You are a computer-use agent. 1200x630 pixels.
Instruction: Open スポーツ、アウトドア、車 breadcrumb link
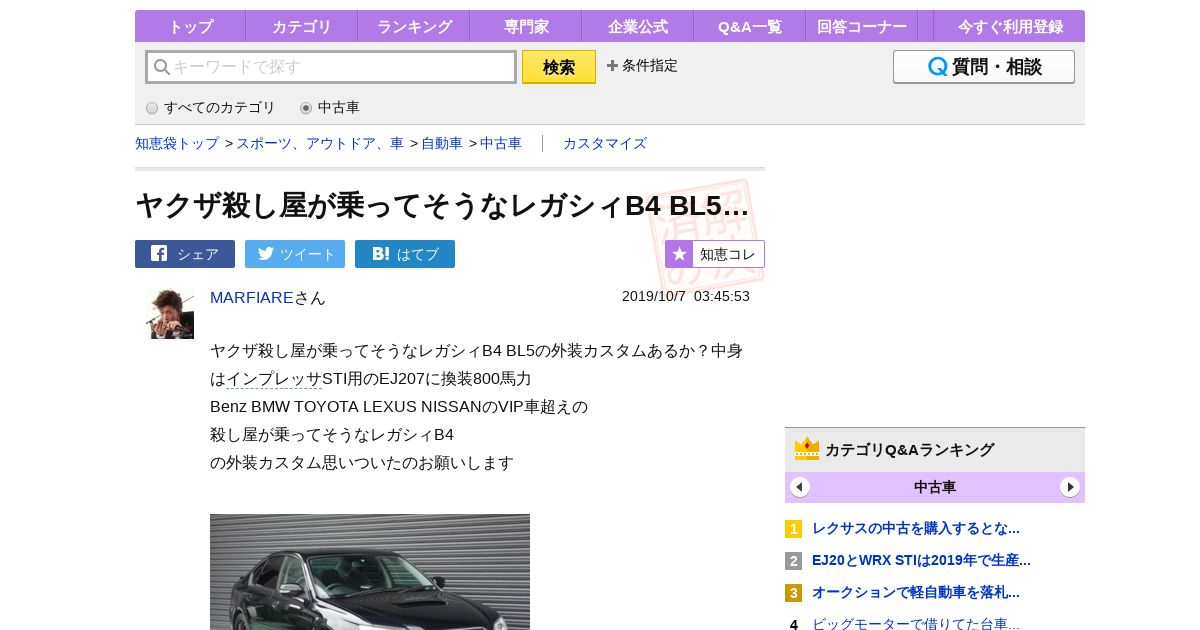(x=320, y=143)
